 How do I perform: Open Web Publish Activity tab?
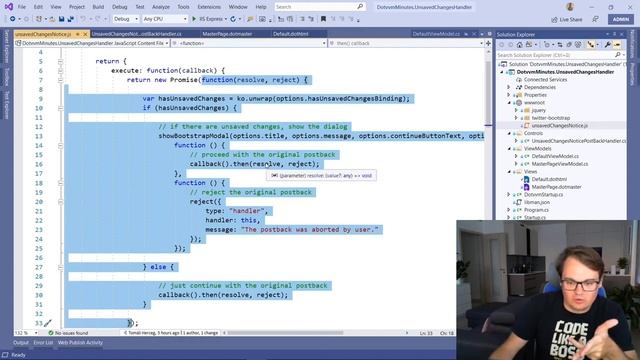pyautogui.click(x=80, y=343)
